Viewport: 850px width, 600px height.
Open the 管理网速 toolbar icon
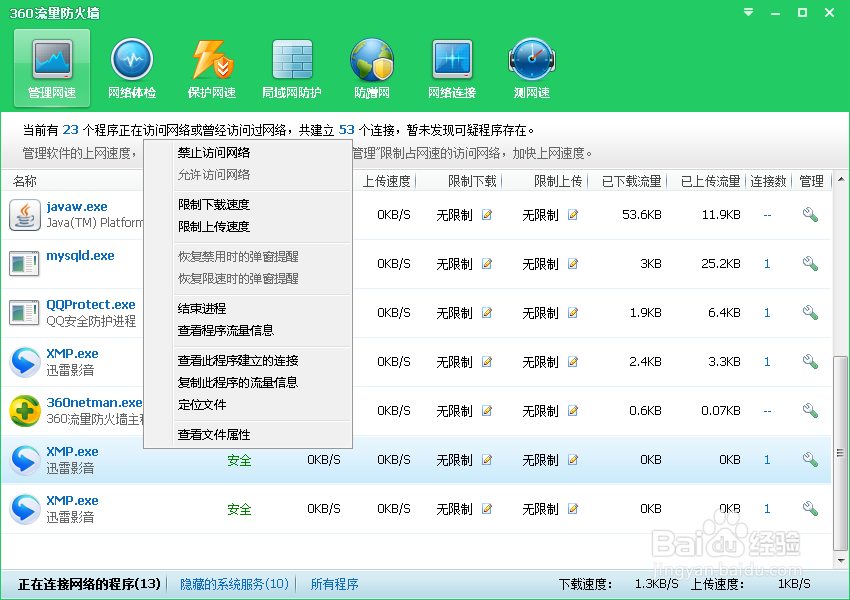click(52, 68)
